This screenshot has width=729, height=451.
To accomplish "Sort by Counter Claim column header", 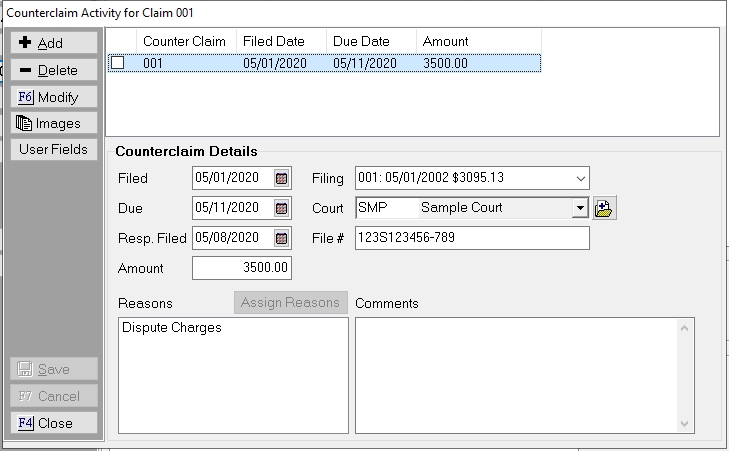I will [184, 41].
